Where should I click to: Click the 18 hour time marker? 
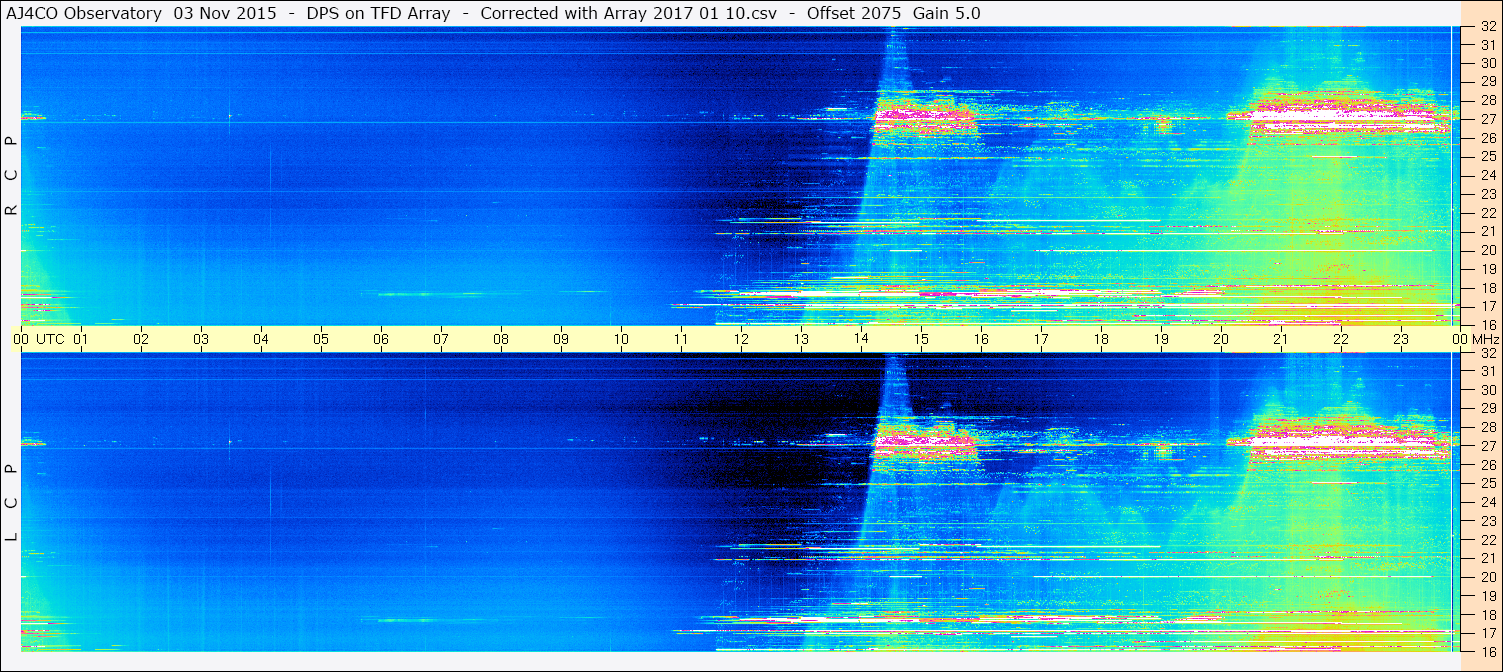point(1101,339)
